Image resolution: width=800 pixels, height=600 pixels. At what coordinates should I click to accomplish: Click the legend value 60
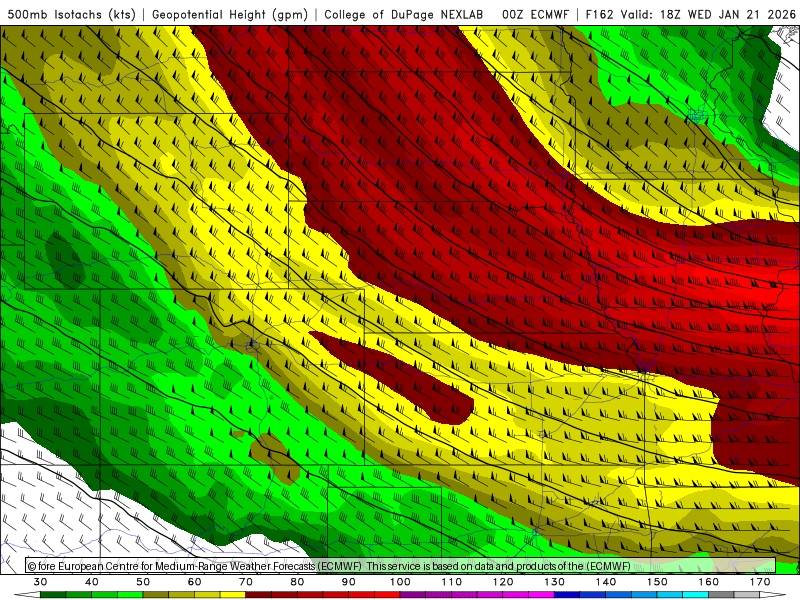tap(194, 582)
